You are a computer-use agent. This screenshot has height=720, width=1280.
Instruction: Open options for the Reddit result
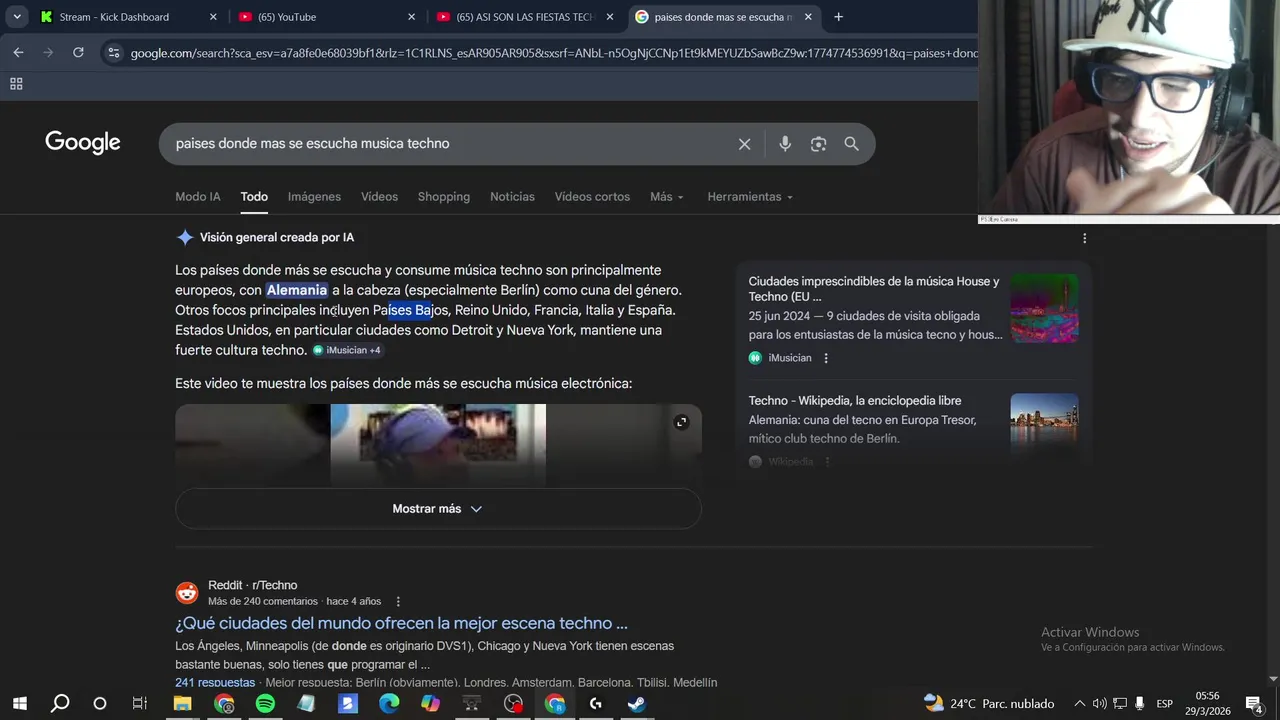click(x=398, y=601)
